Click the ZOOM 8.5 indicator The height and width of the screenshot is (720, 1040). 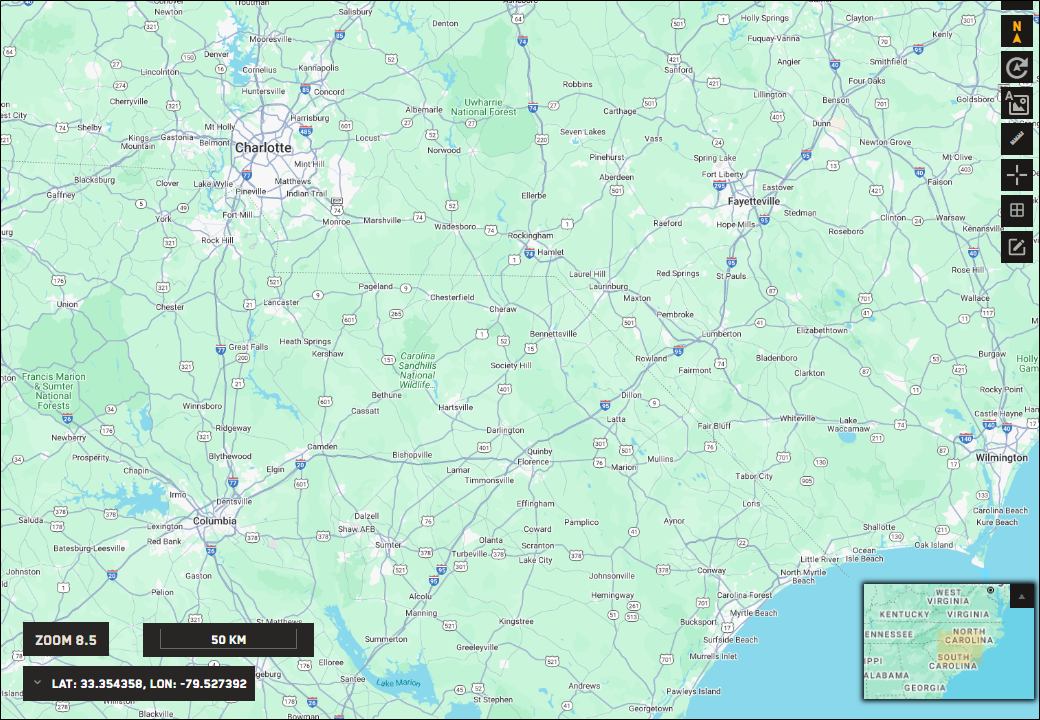pos(66,640)
